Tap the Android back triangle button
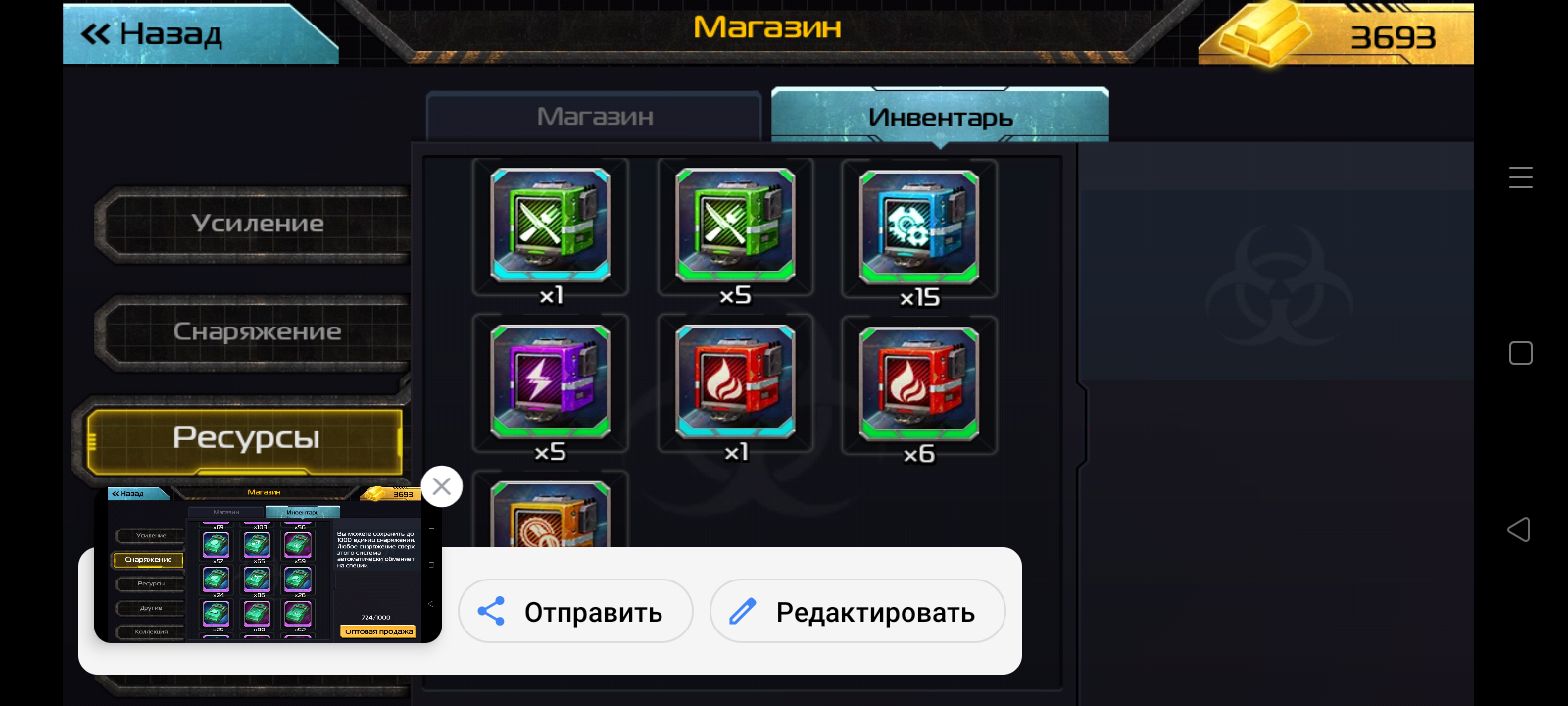This screenshot has width=1568, height=706. 1520,529
